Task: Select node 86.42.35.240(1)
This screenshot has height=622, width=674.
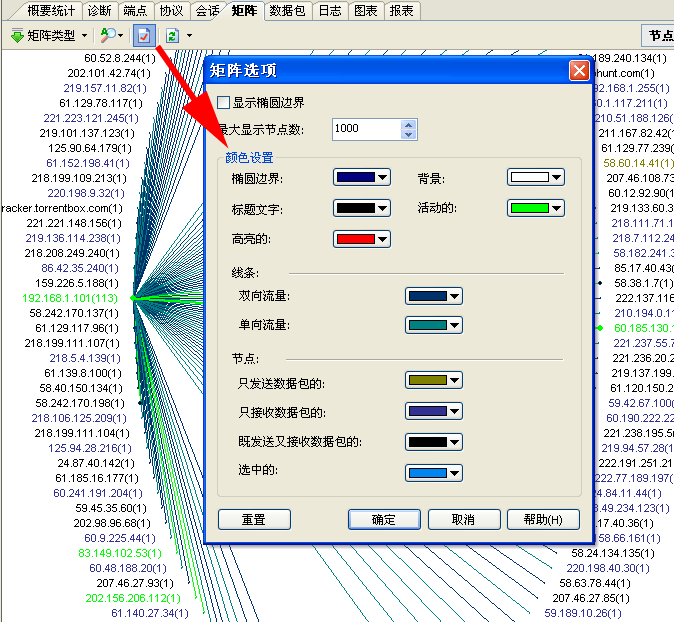Action: (80, 268)
